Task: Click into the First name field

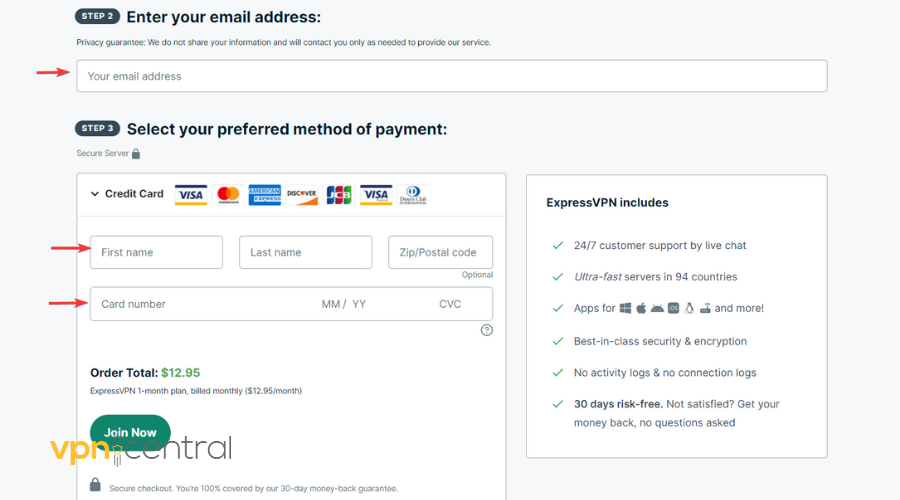Action: [156, 253]
